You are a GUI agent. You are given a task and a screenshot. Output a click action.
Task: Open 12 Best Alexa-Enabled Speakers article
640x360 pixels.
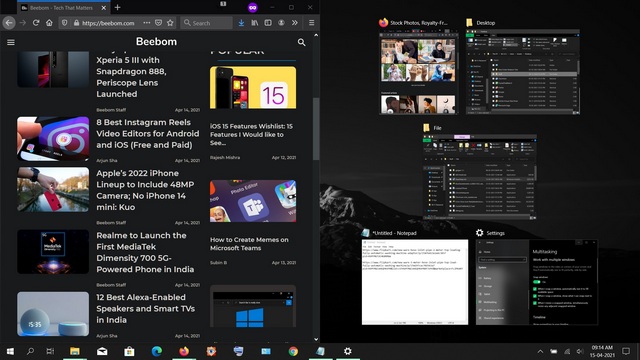pos(145,309)
